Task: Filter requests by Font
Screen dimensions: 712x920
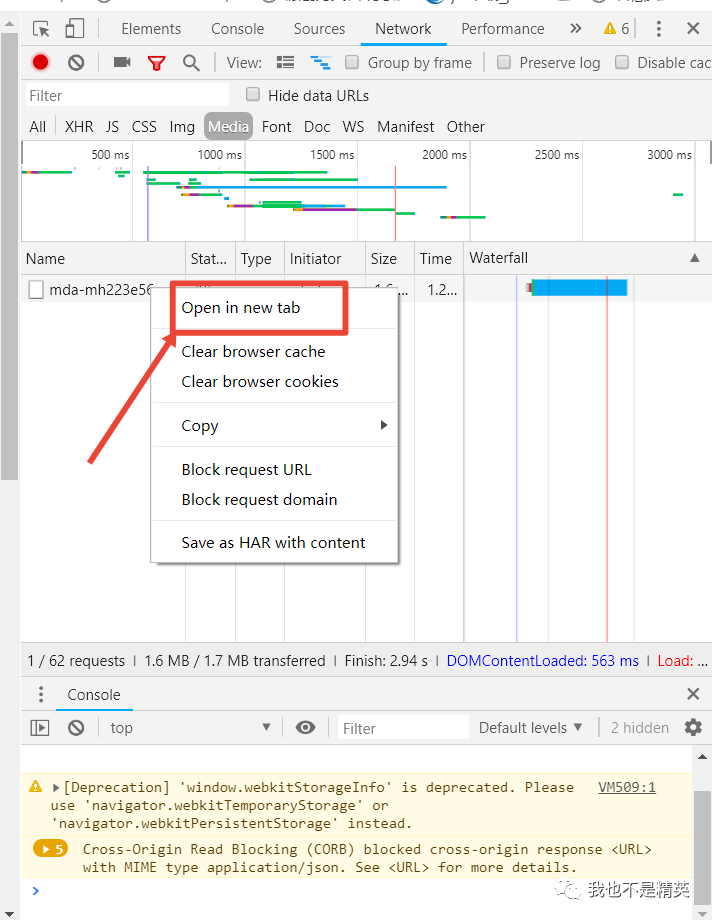Action: 276,127
